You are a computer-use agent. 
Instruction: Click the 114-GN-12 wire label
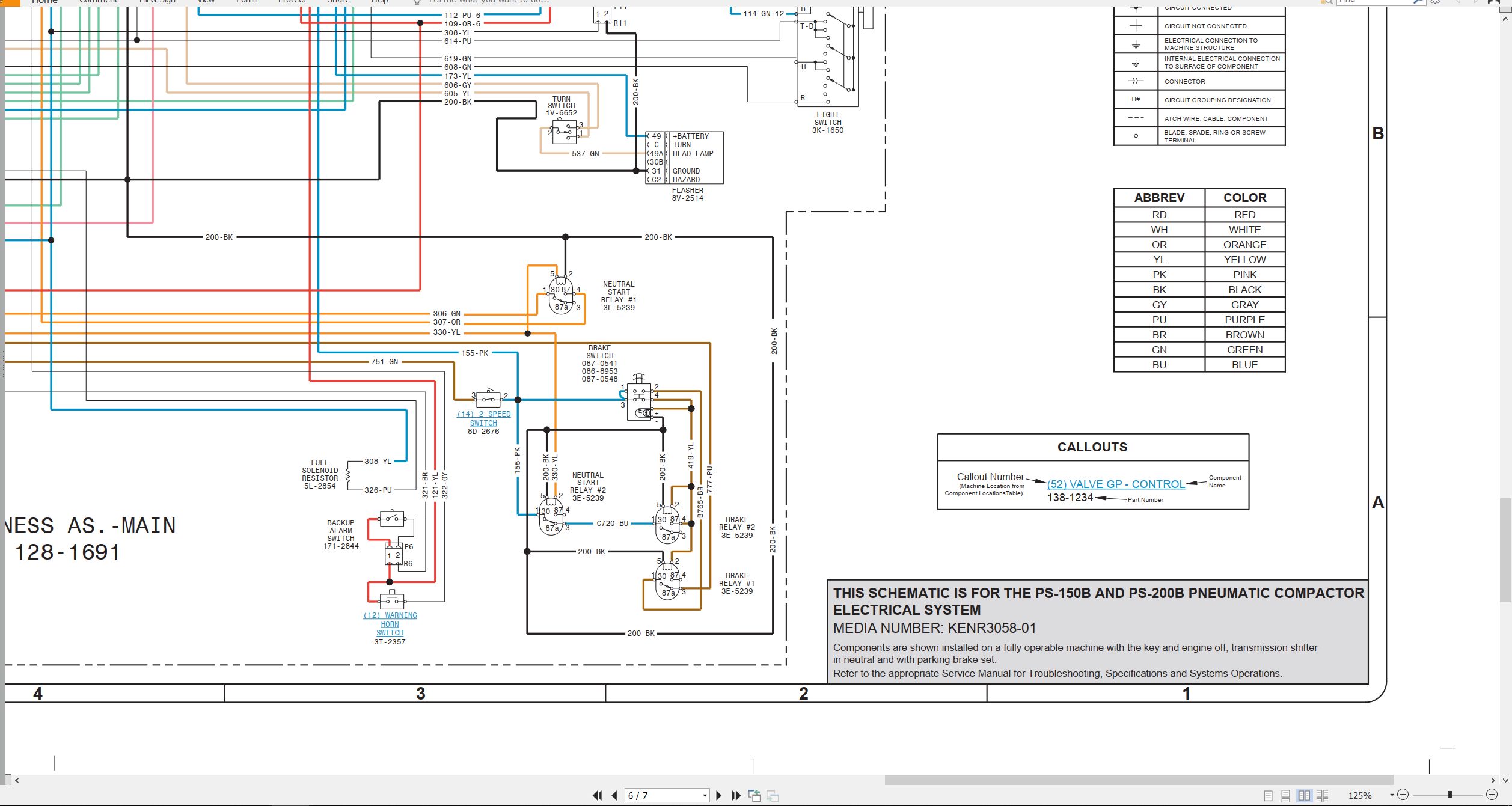pyautogui.click(x=764, y=14)
